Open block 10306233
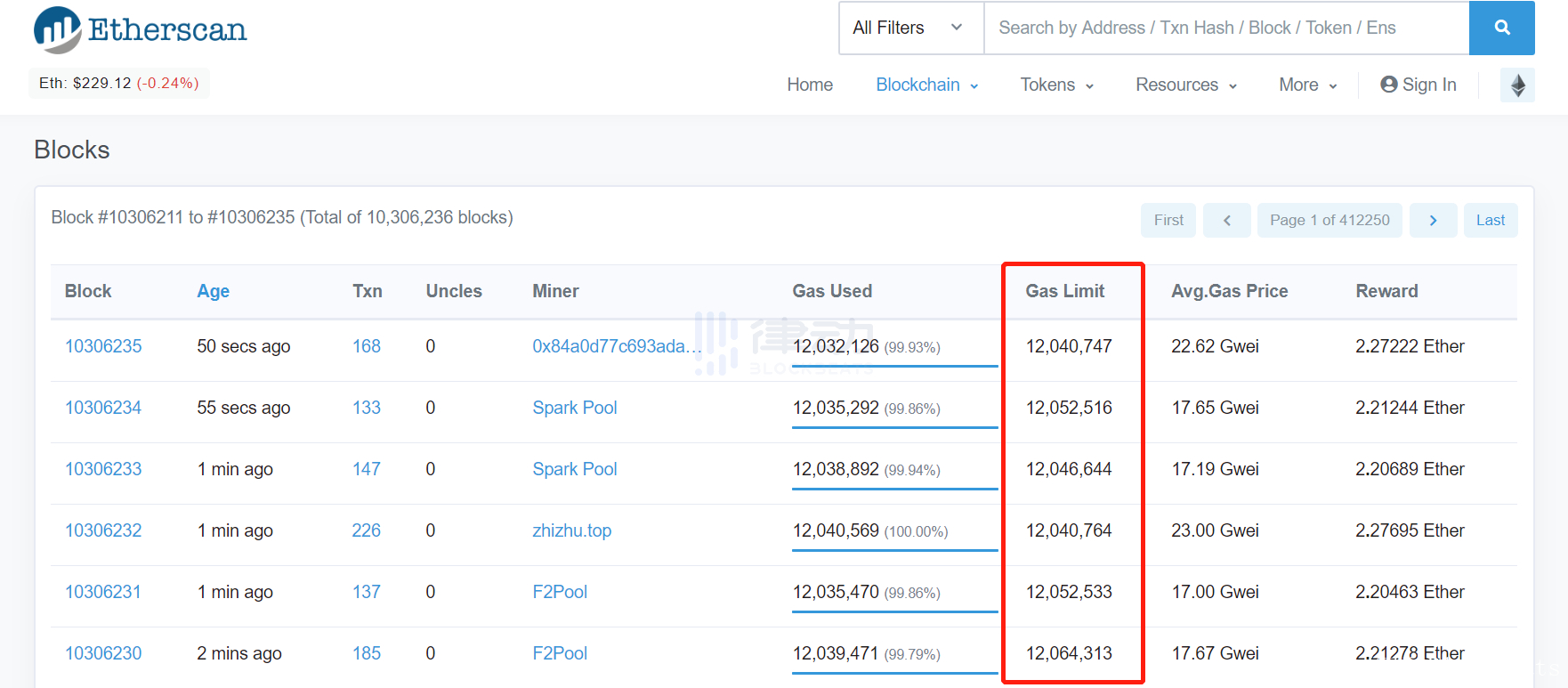Image resolution: width=1568 pixels, height=688 pixels. click(x=103, y=469)
